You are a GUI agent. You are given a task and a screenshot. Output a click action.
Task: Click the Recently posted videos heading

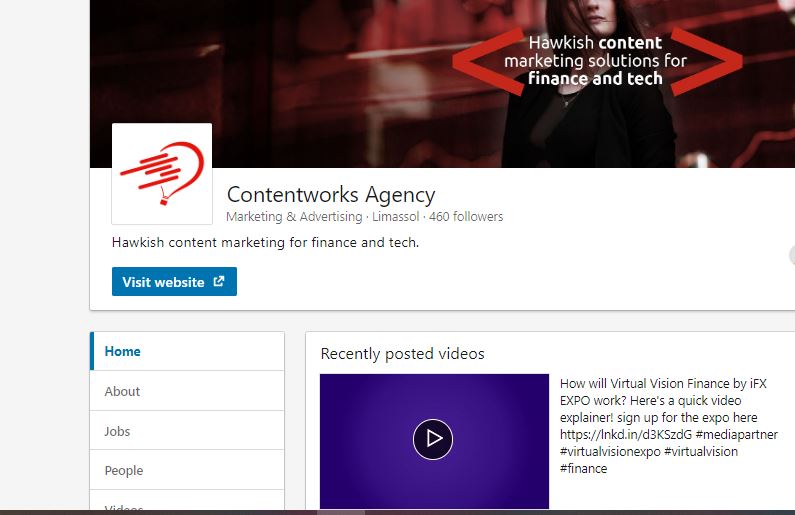[x=403, y=353]
